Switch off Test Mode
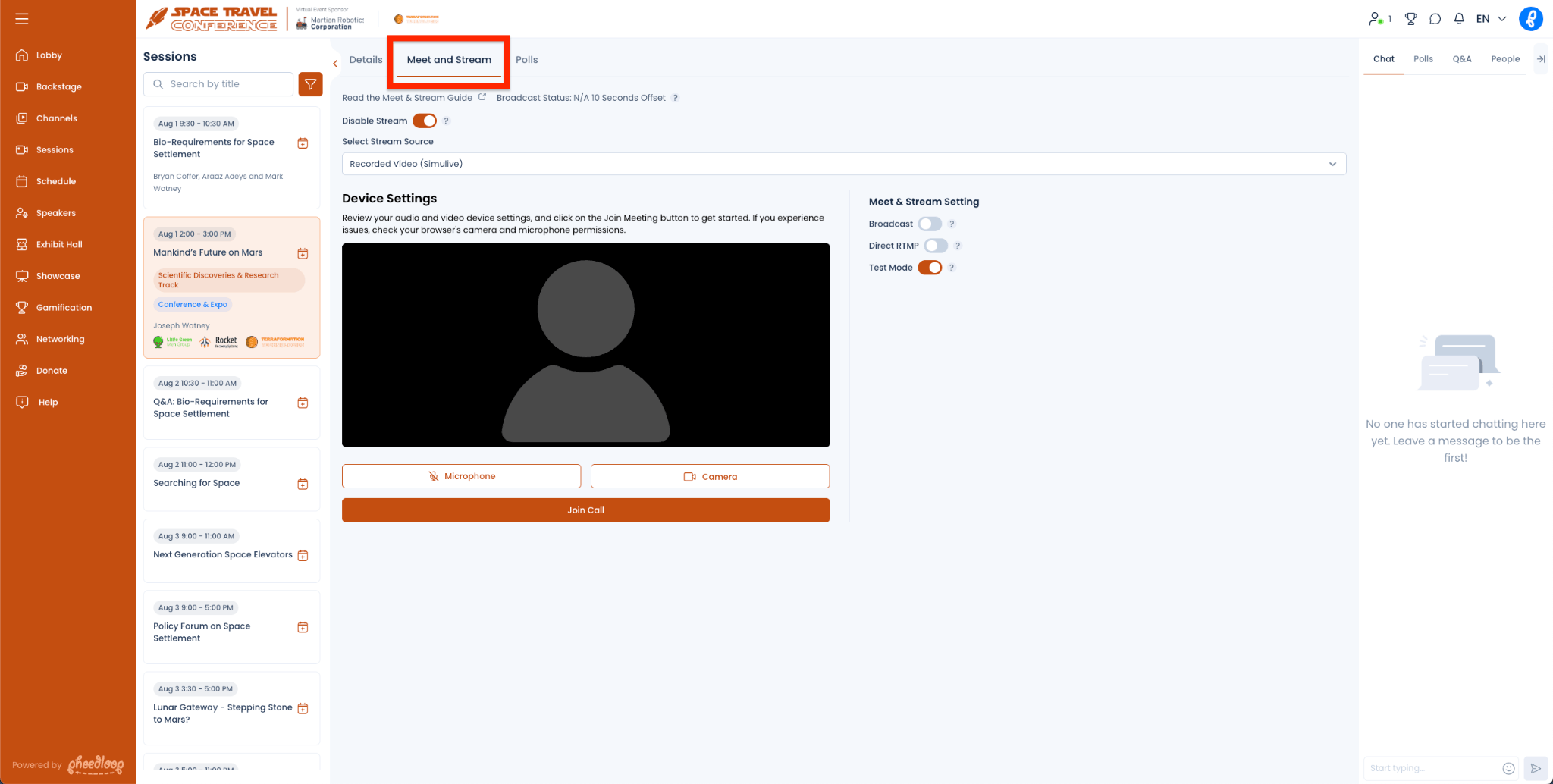 click(x=930, y=268)
